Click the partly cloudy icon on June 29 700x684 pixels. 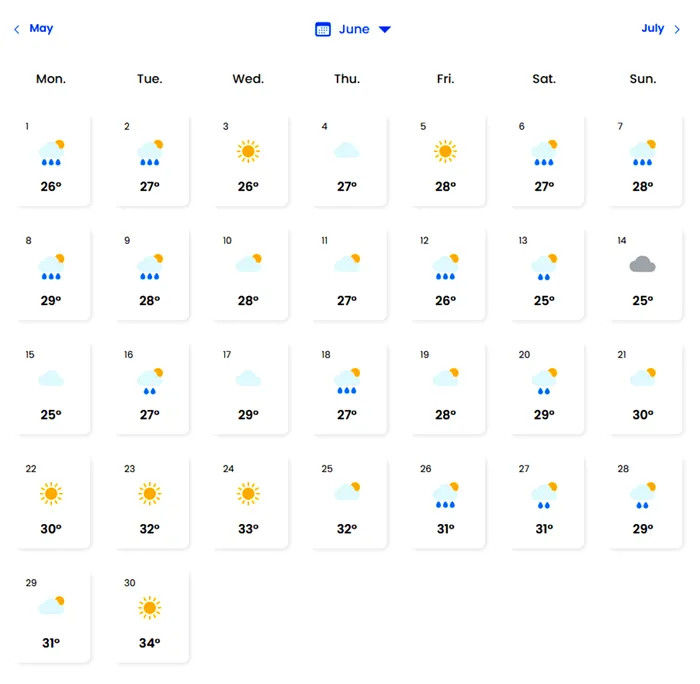pos(51,605)
